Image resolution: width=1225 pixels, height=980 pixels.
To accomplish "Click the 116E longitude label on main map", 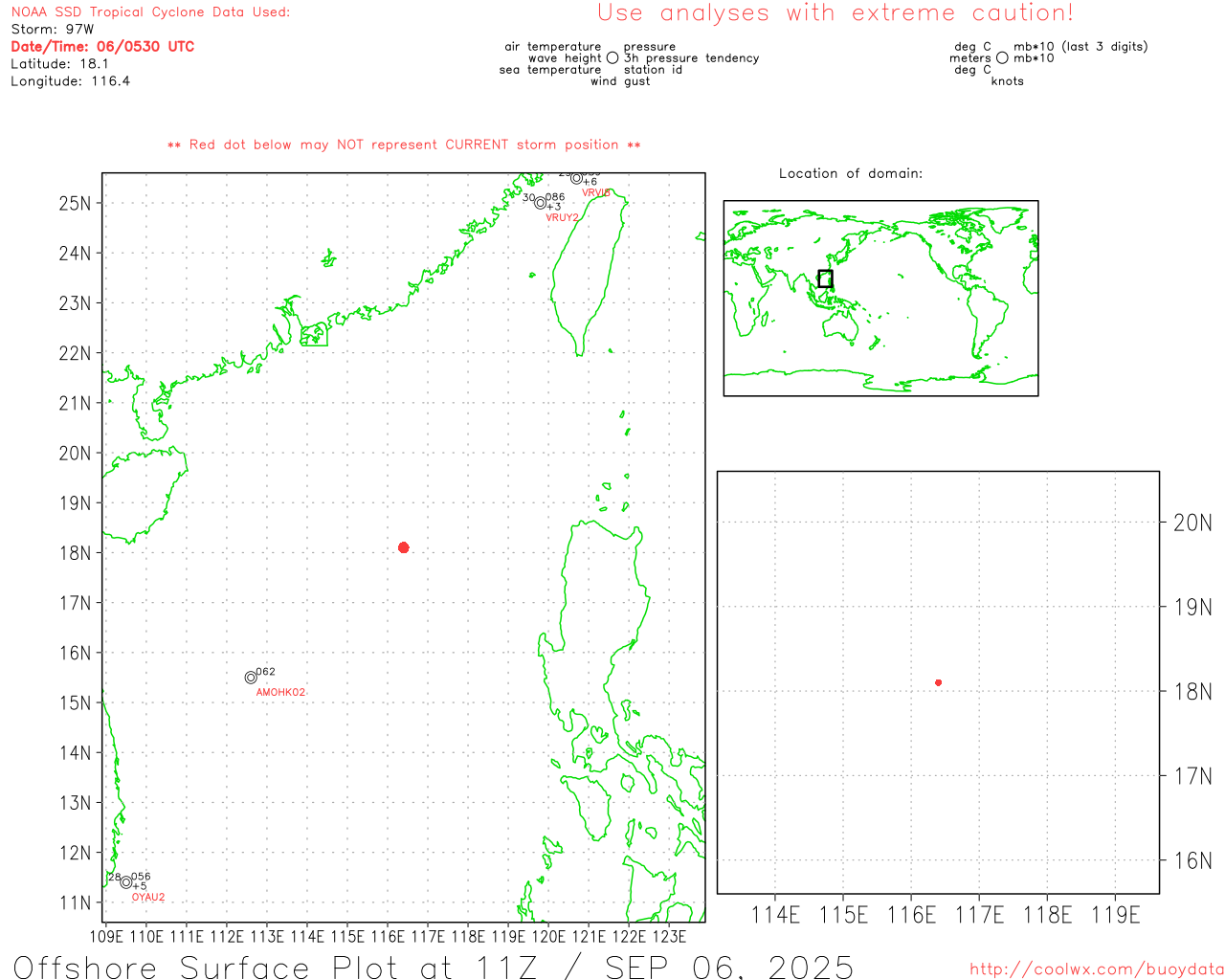I will 388,937.
